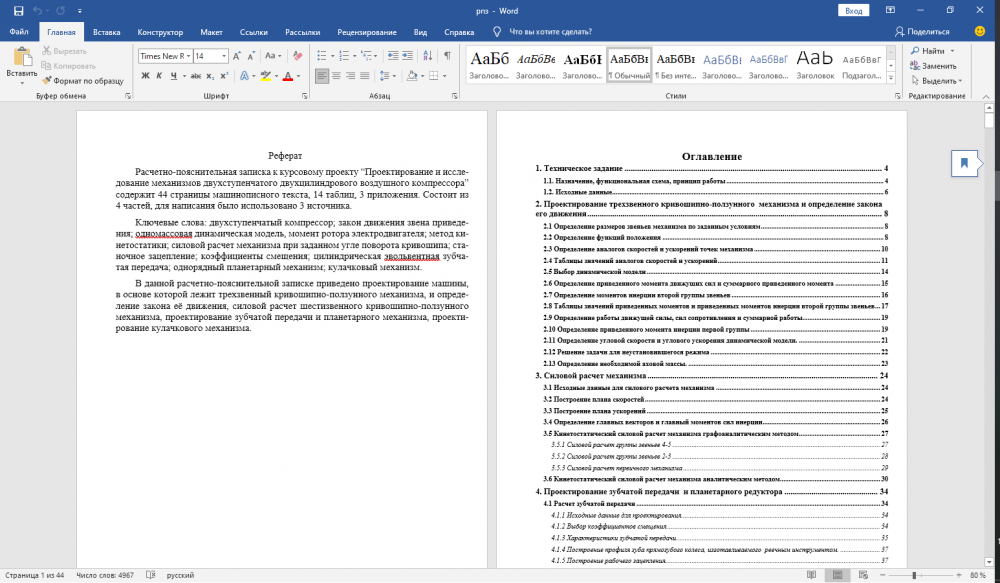Open the spelling and proofing status icon
Image resolution: width=1000 pixels, height=583 pixels.
pyautogui.click(x=151, y=575)
